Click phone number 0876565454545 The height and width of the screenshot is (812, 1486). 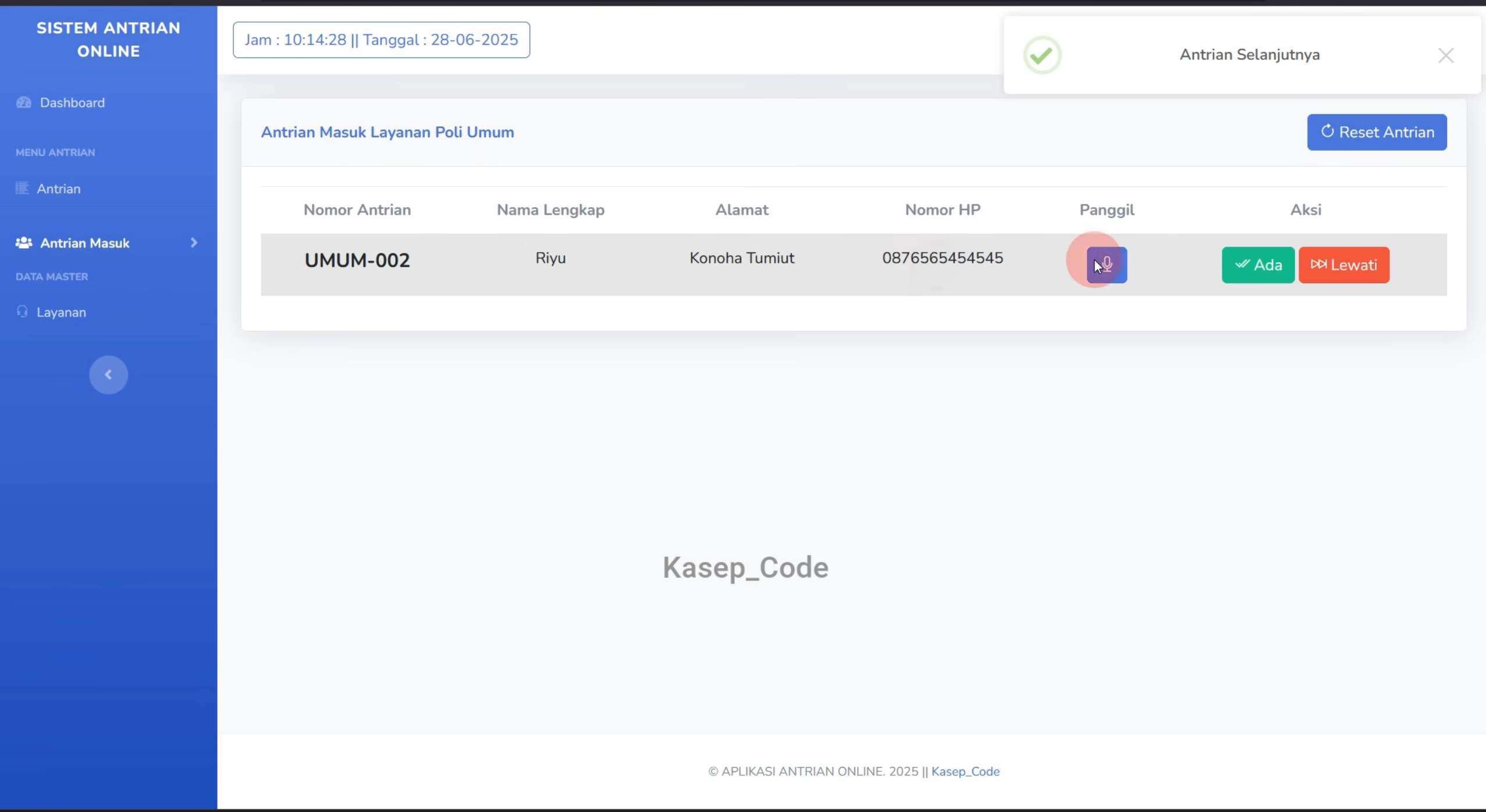pos(943,258)
